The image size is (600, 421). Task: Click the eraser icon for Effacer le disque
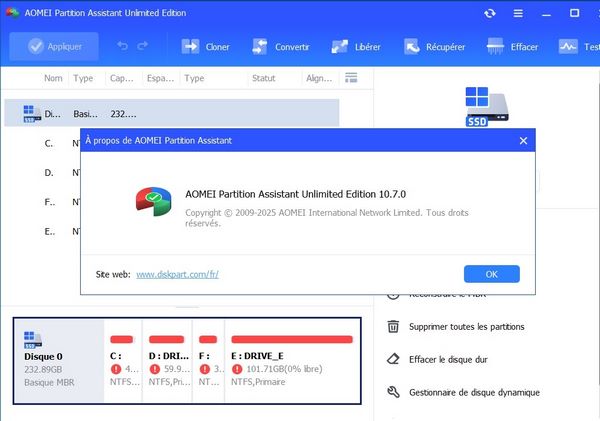393,359
